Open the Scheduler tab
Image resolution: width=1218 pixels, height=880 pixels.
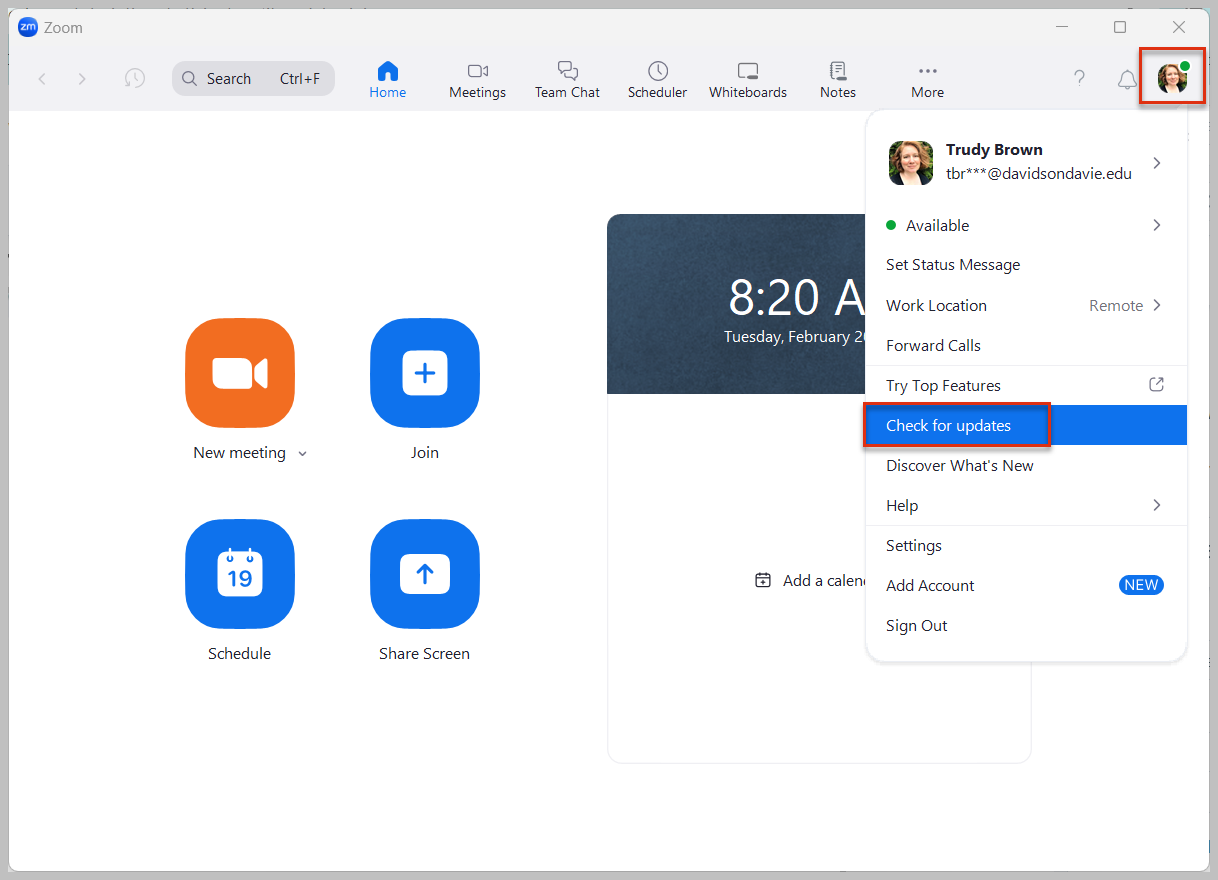[x=657, y=80]
